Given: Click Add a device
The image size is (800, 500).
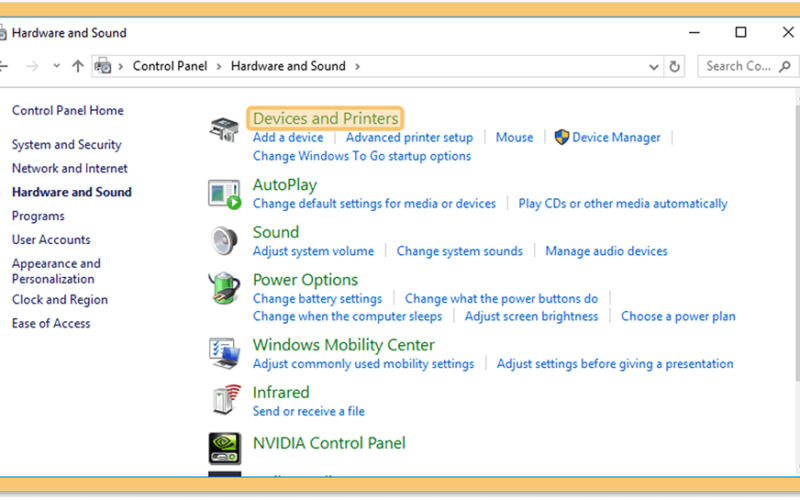Looking at the screenshot, I should click(x=288, y=138).
